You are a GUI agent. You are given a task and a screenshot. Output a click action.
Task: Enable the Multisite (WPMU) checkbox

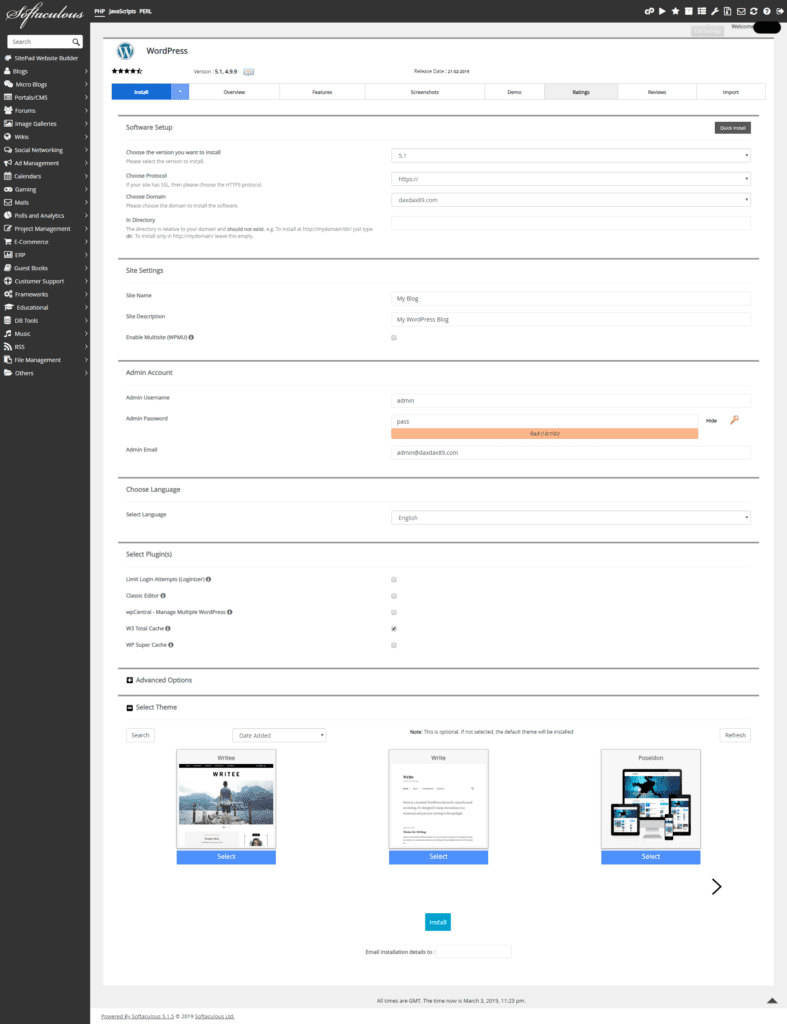pyautogui.click(x=394, y=338)
